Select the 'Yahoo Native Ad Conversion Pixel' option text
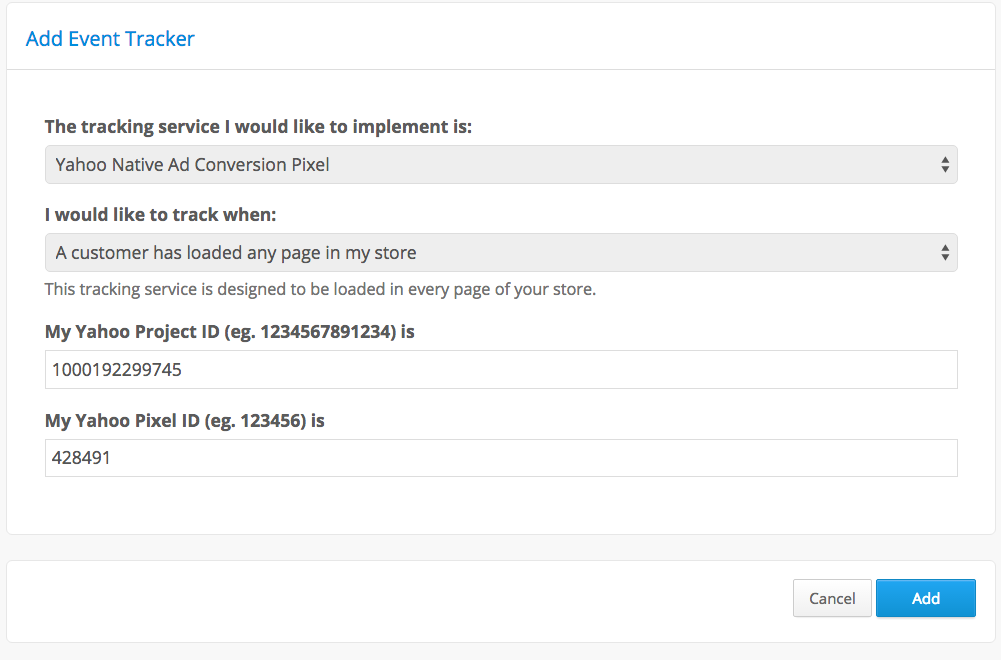 (x=192, y=165)
